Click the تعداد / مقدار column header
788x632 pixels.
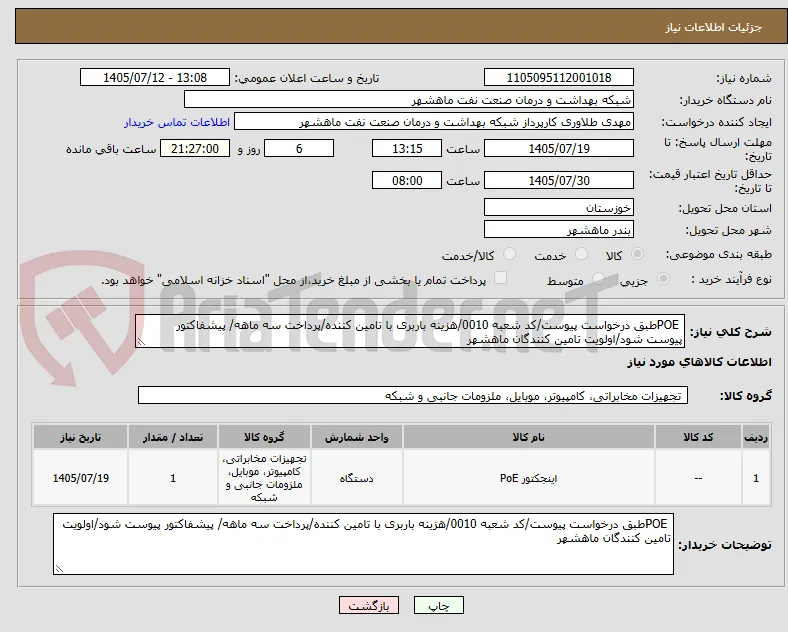(173, 437)
